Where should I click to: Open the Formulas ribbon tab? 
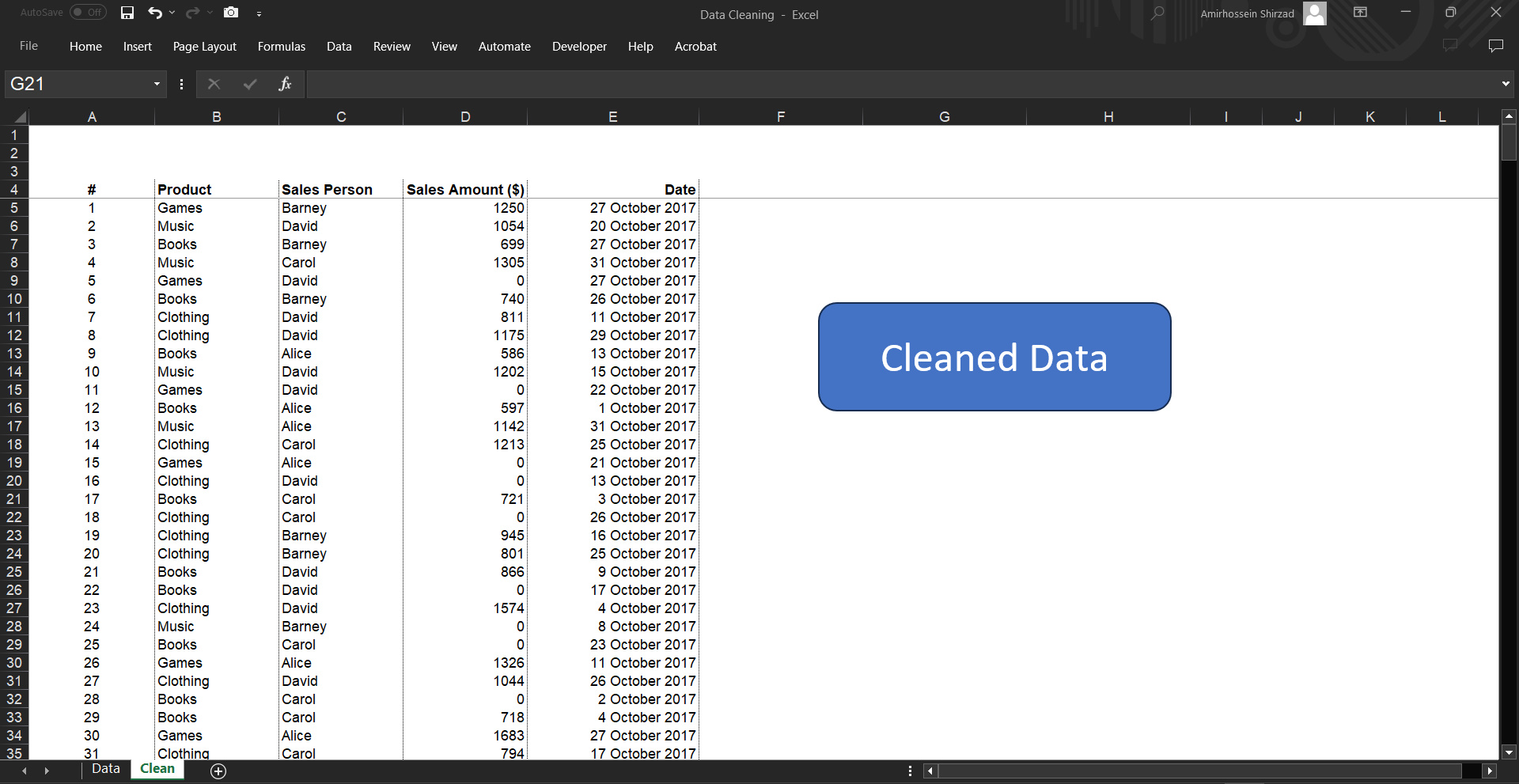281,47
